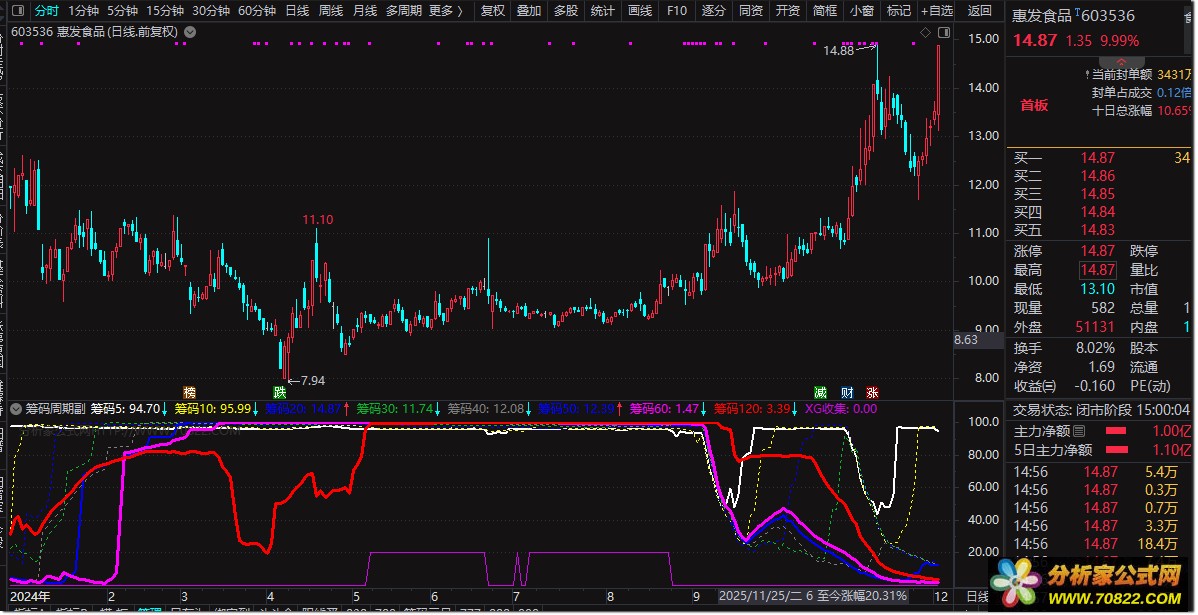Viewport: 1198px width, 615px height.
Task: Toggle the right panel layout icon
Action: tap(944, 32)
